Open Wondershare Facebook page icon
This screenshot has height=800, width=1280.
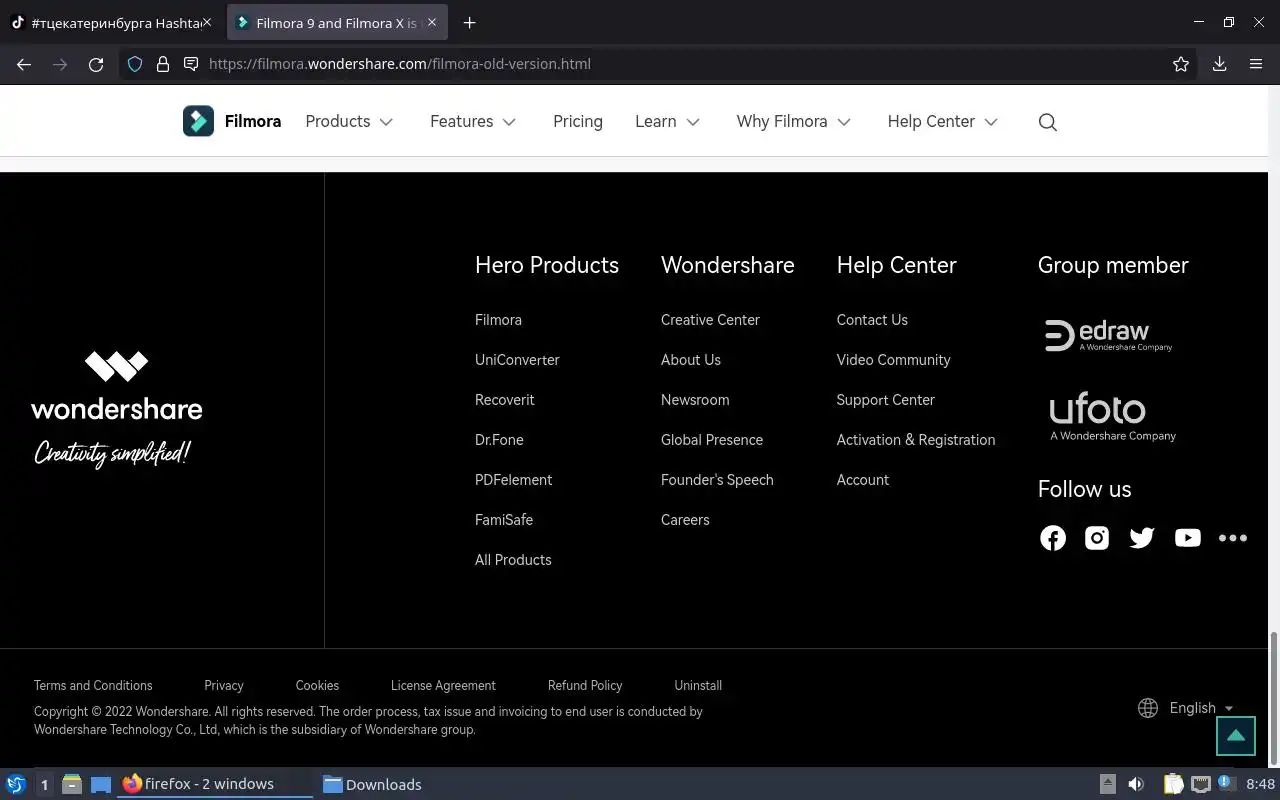tap(1053, 538)
